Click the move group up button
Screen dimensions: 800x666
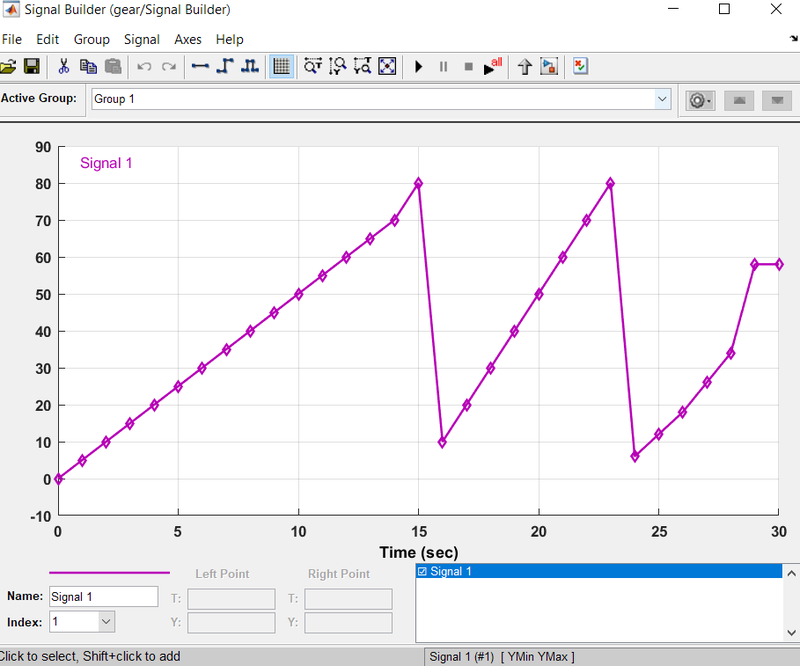739,100
